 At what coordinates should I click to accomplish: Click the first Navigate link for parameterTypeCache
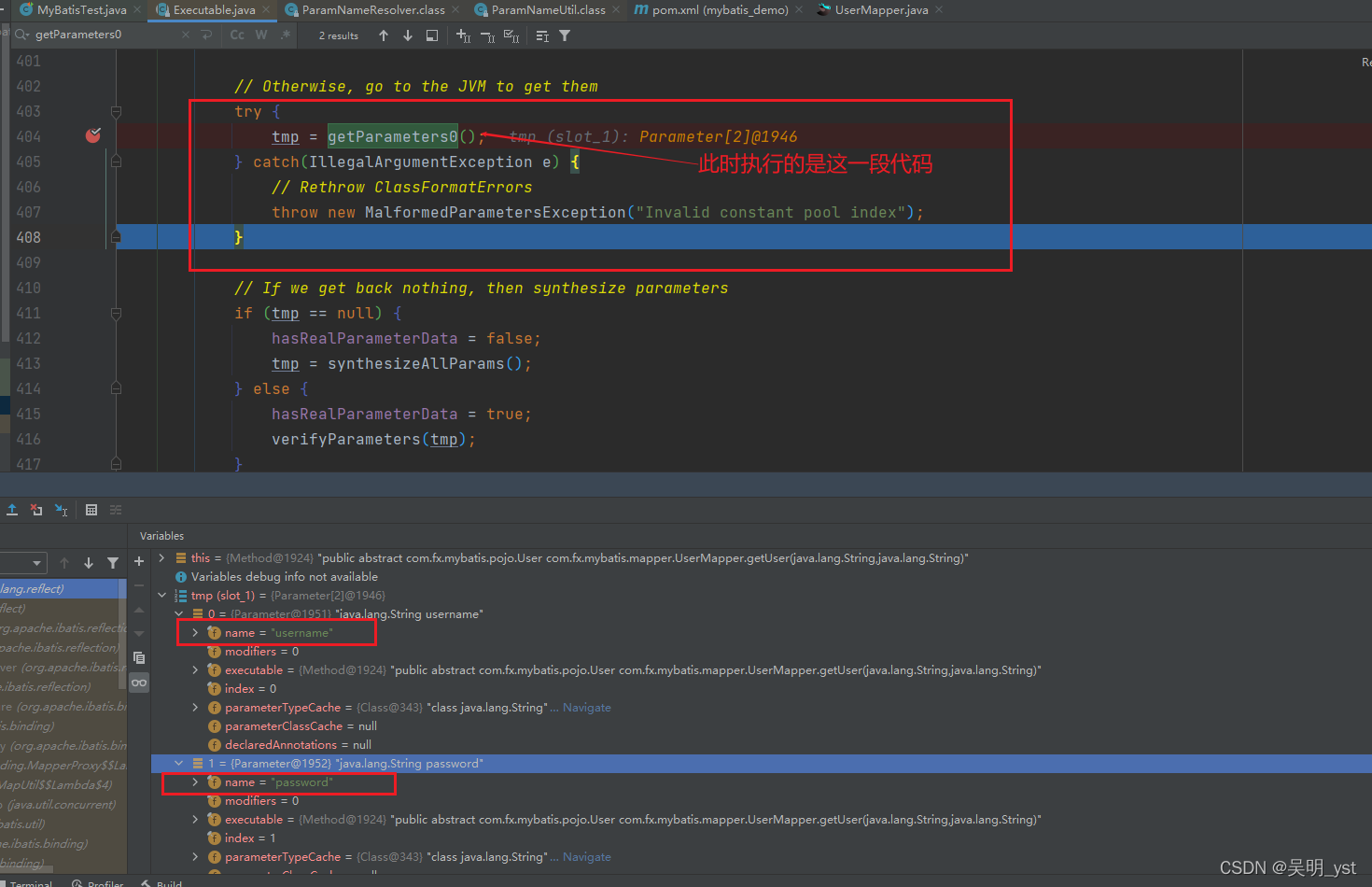point(587,707)
